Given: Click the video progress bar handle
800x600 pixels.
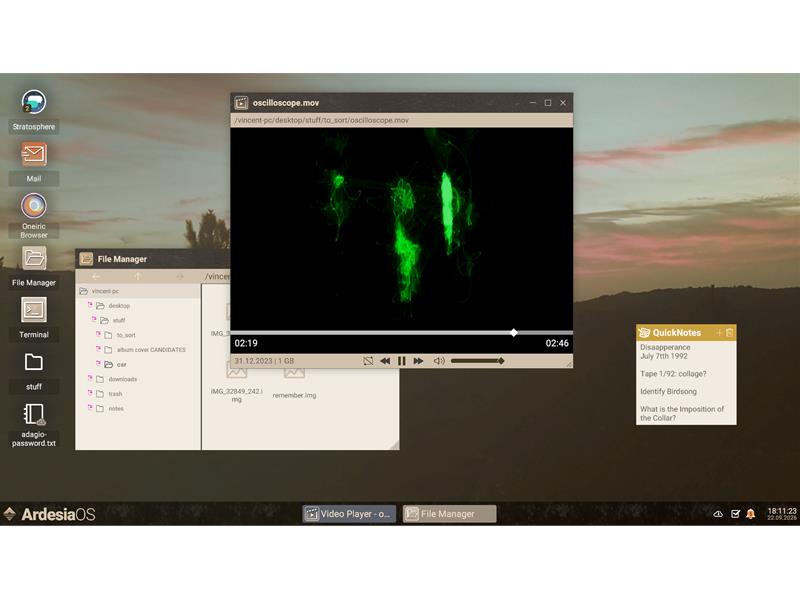Looking at the screenshot, I should coord(514,333).
